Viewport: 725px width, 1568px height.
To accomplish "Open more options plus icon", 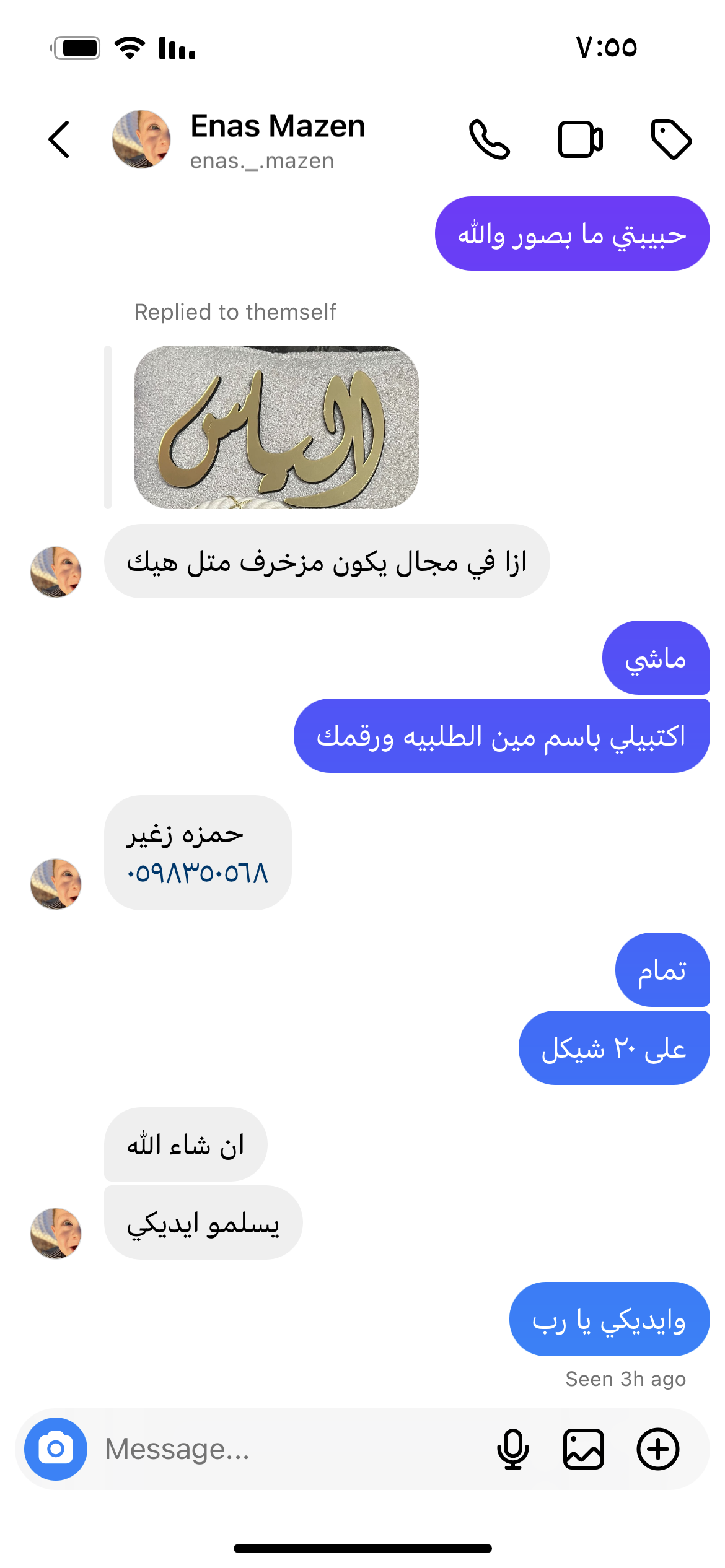I will pos(658,1449).
